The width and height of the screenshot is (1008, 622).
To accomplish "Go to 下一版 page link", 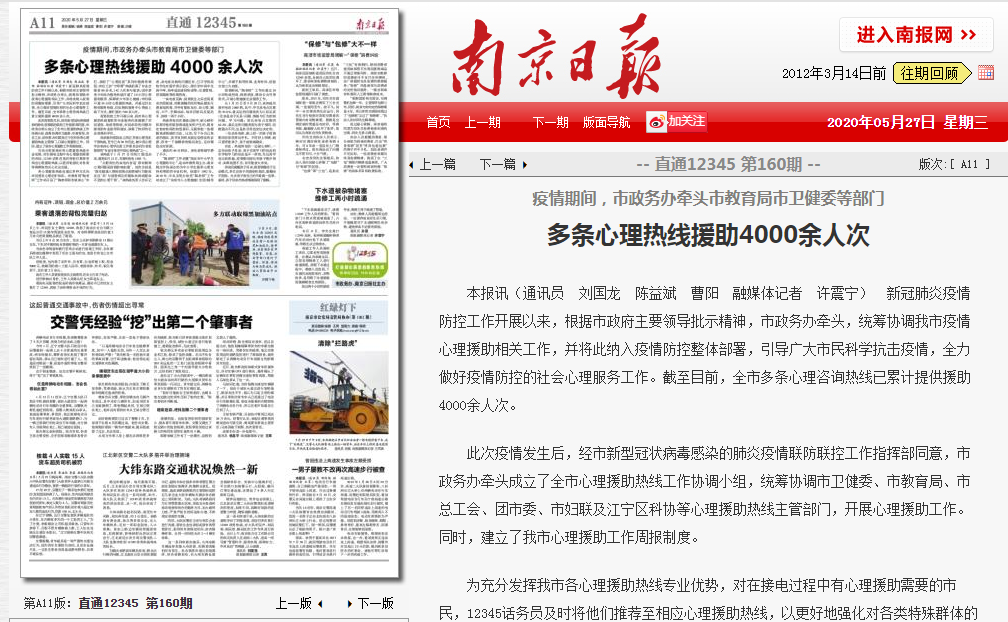I will [375, 603].
